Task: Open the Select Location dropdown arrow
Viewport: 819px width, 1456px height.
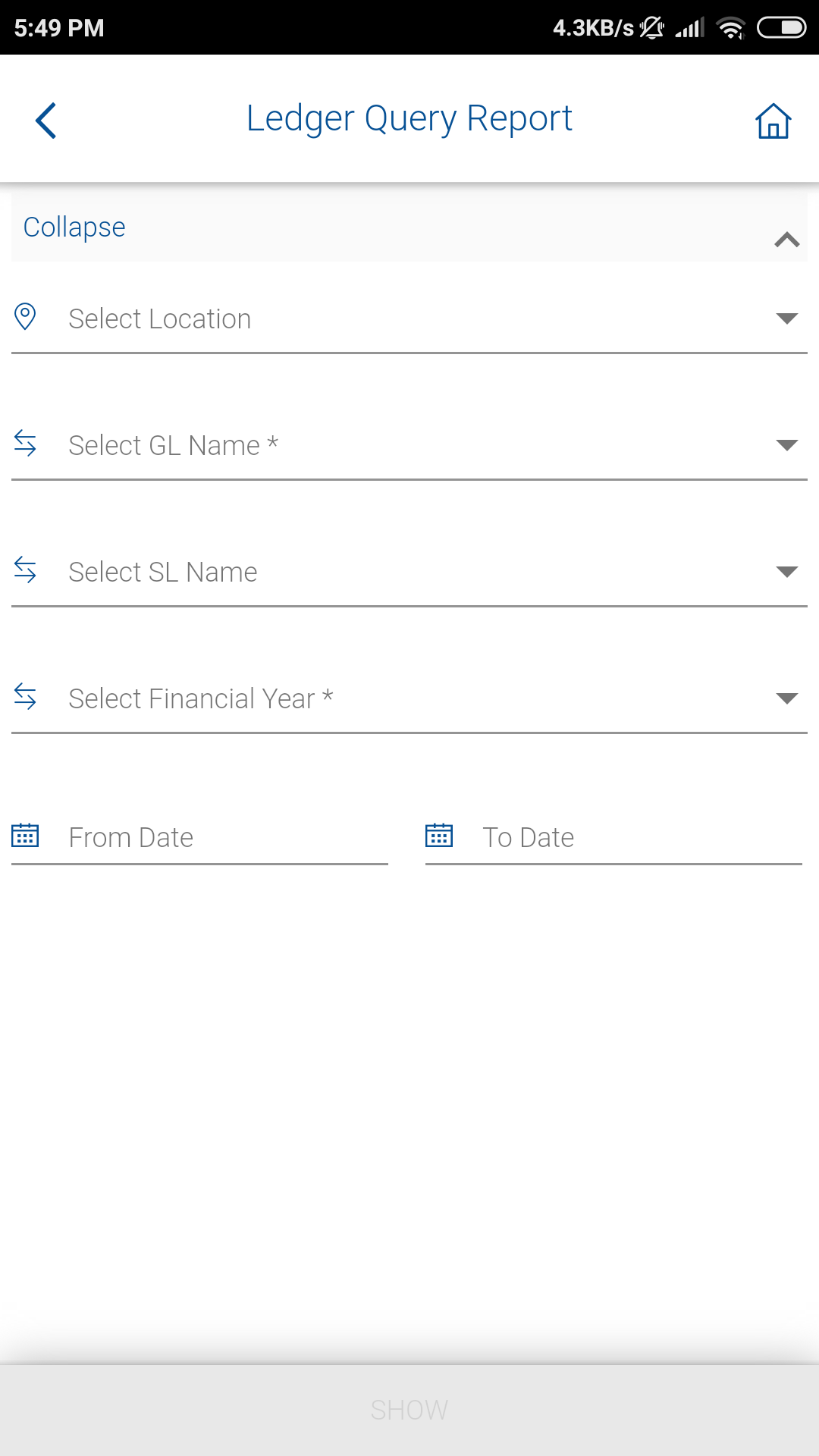Action: (x=787, y=318)
